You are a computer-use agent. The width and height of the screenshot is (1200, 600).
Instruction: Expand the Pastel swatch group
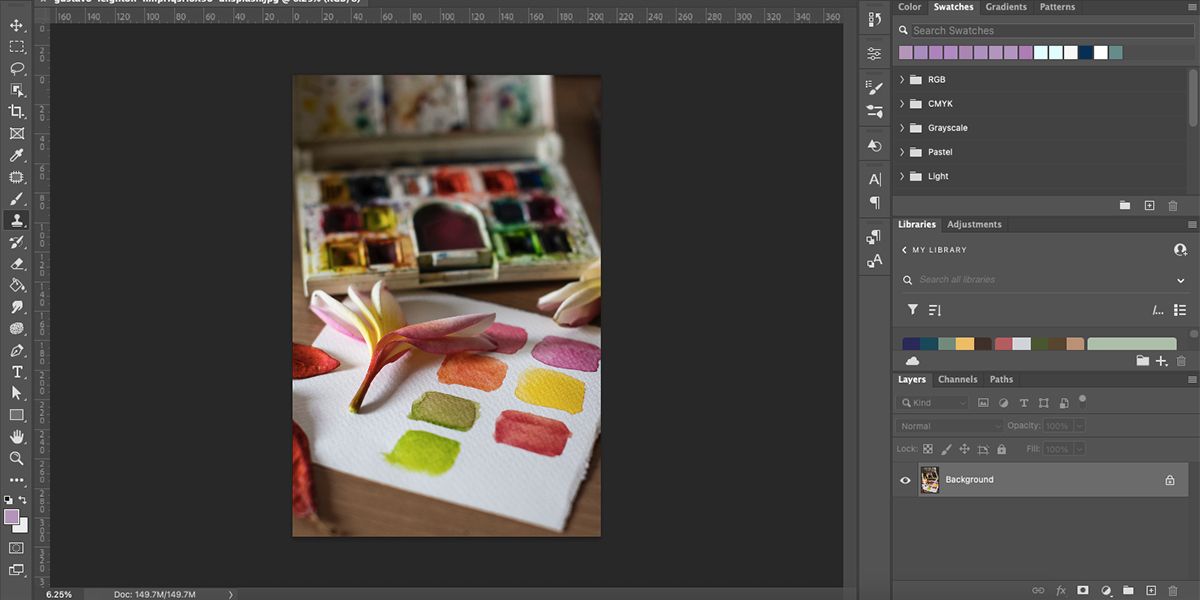coord(902,152)
